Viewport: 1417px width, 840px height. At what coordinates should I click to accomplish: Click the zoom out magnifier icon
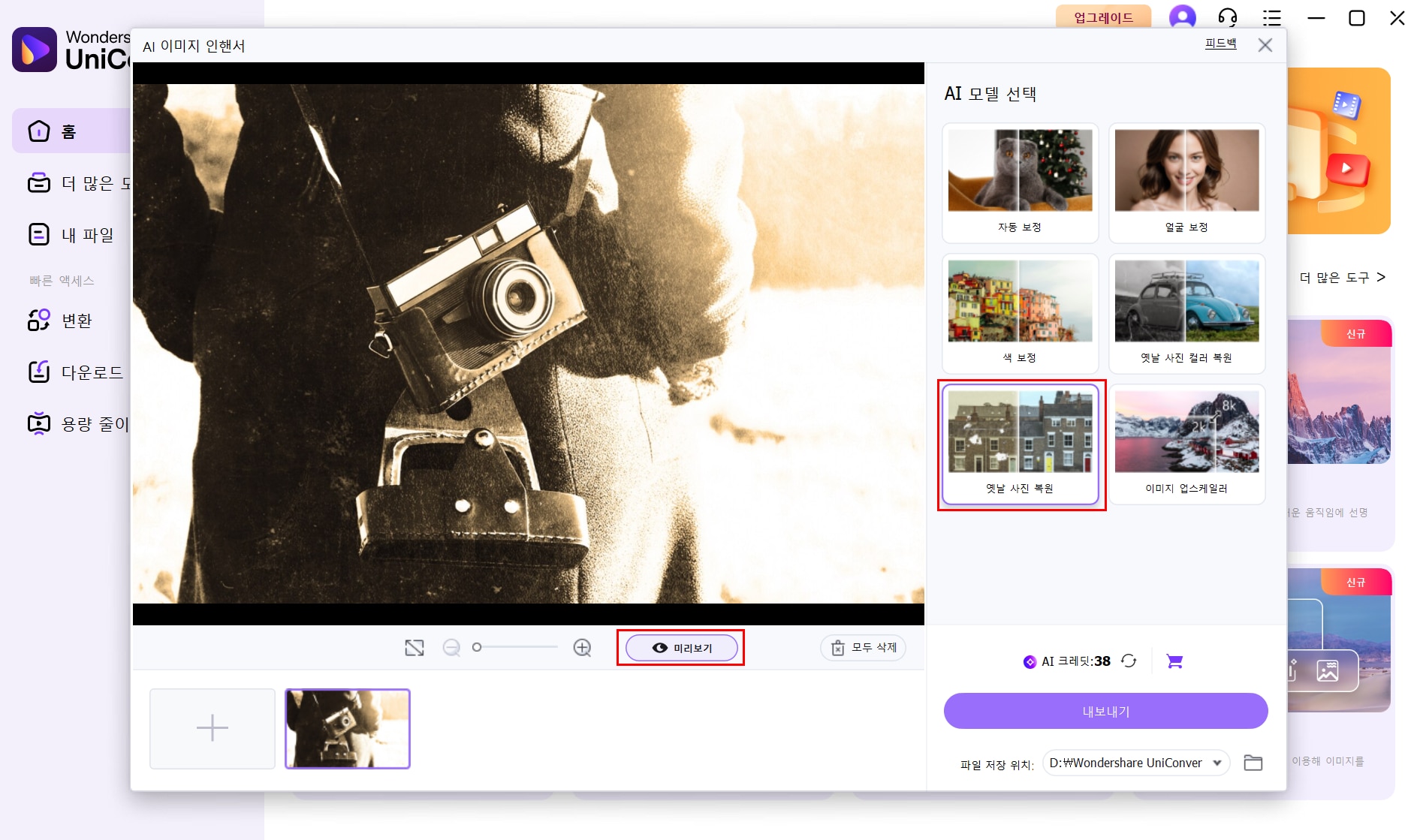[451, 648]
